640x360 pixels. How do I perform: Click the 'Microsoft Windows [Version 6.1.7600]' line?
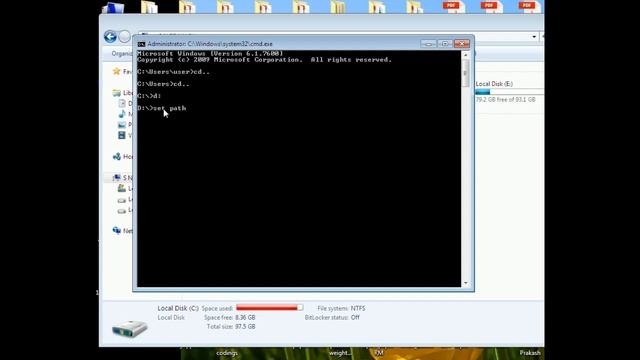coord(210,53)
